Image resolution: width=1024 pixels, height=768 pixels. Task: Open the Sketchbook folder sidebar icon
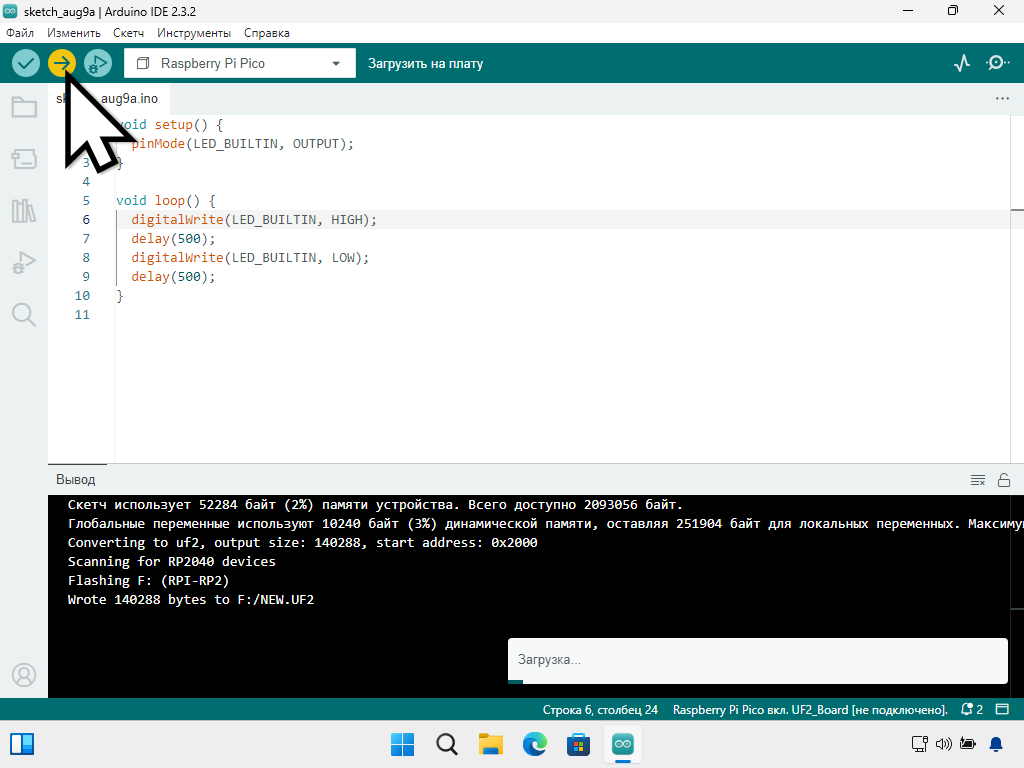click(x=24, y=107)
